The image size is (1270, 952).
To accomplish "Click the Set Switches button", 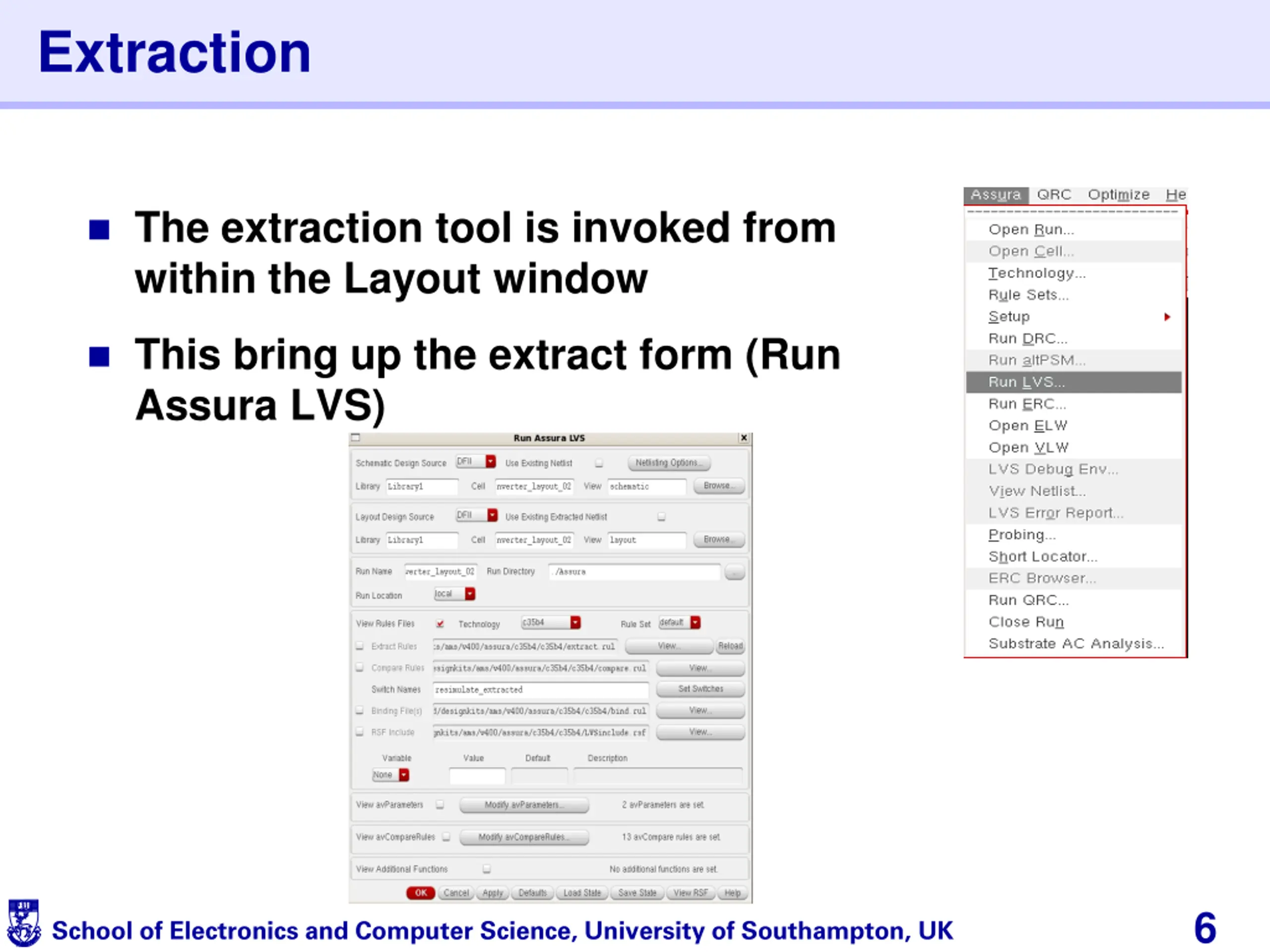I will [x=700, y=689].
